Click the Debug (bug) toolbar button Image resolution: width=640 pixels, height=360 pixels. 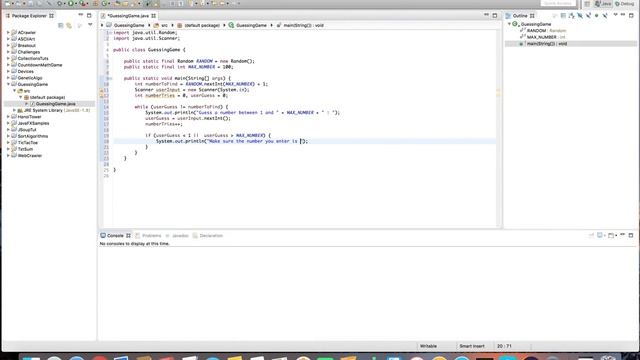pyautogui.click(x=60, y=4)
